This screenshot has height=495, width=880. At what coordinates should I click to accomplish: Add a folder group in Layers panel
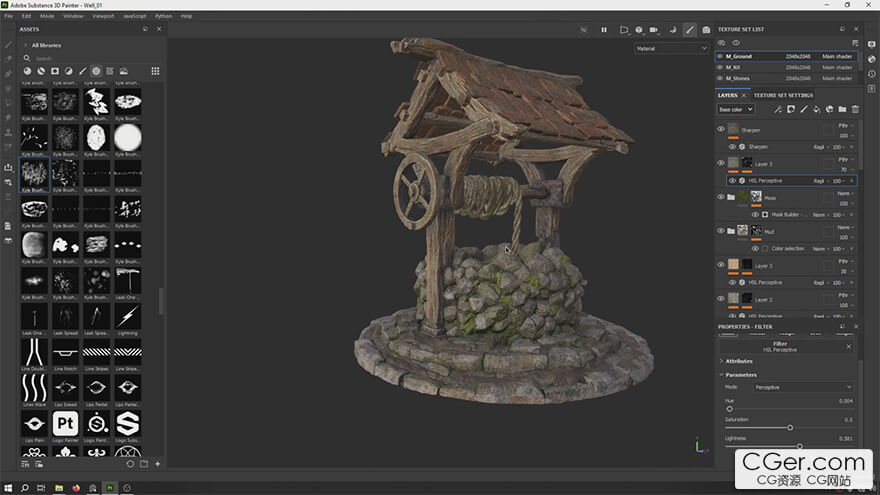pos(842,109)
